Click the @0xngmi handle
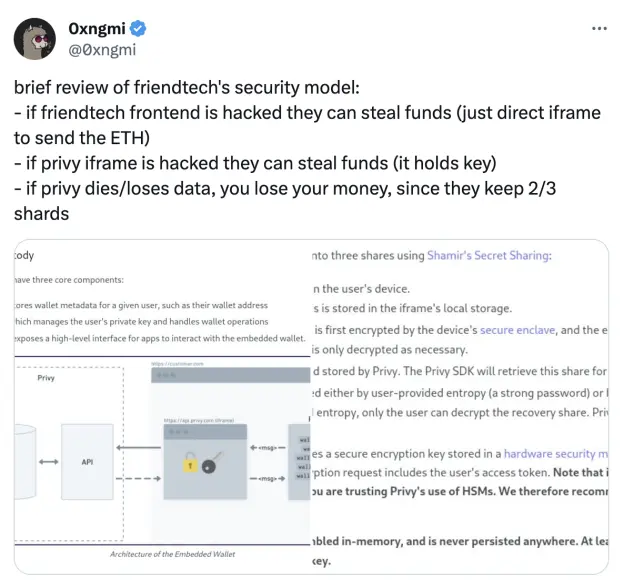 click(102, 50)
